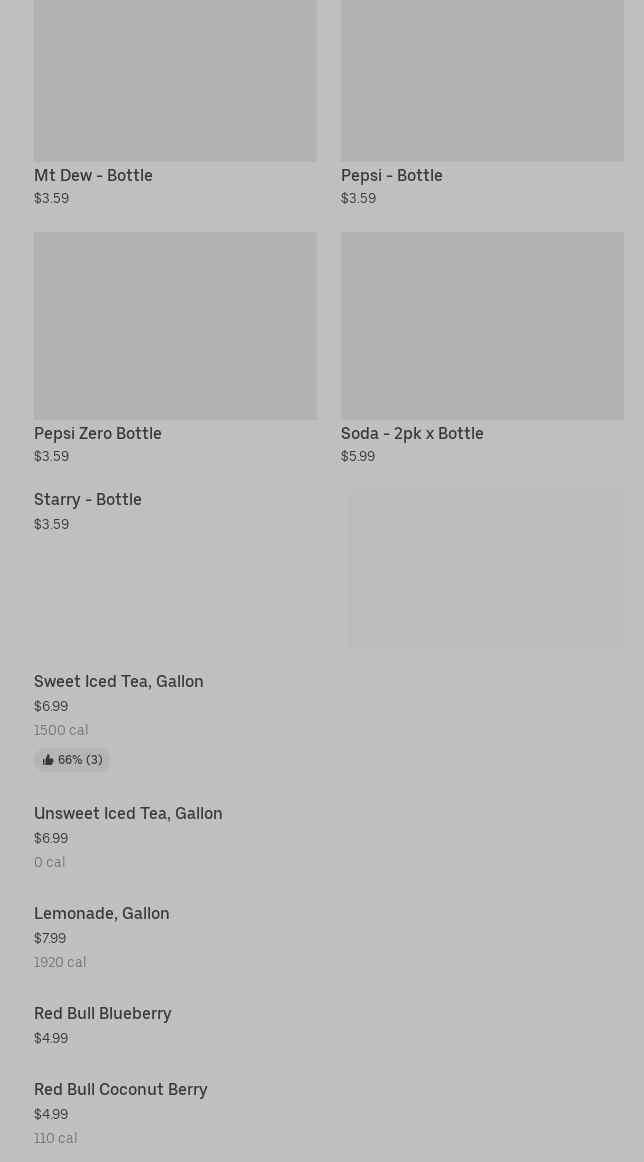Click the $5.99 Soda 2pk price

(x=358, y=457)
